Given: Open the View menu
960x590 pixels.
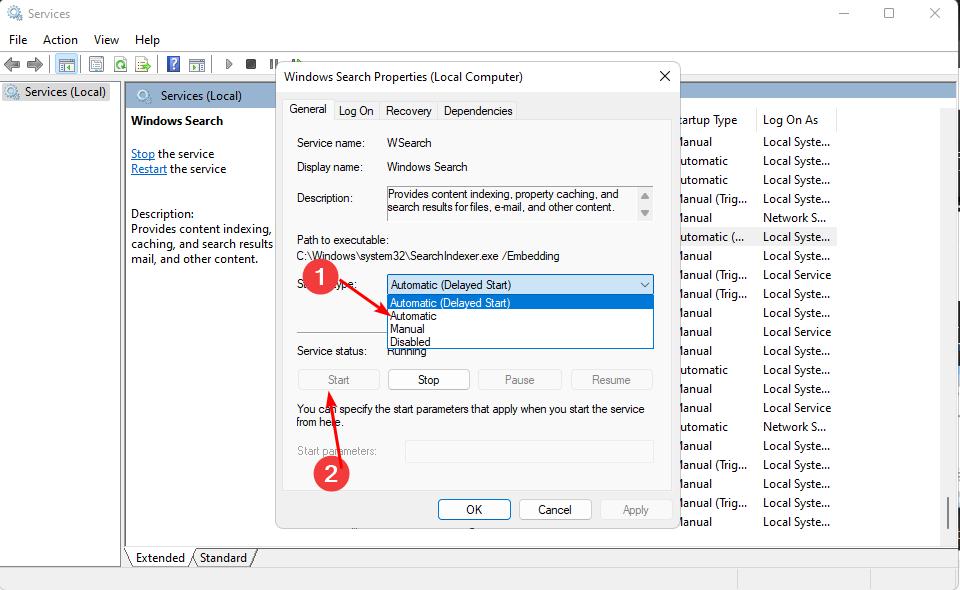Looking at the screenshot, I should point(106,40).
